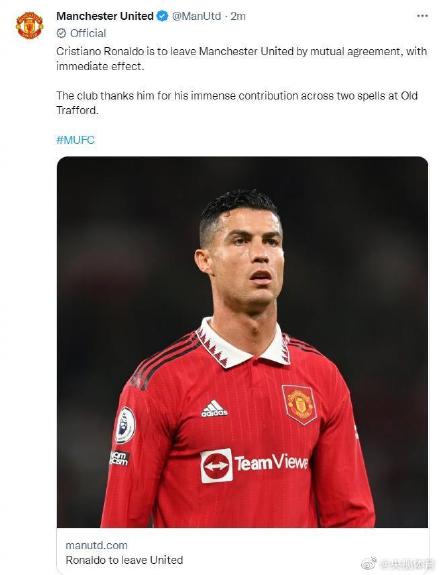Image resolution: width=440 pixels, height=575 pixels.
Task: Open the Manchester United crest profile avatar
Action: tap(29, 25)
